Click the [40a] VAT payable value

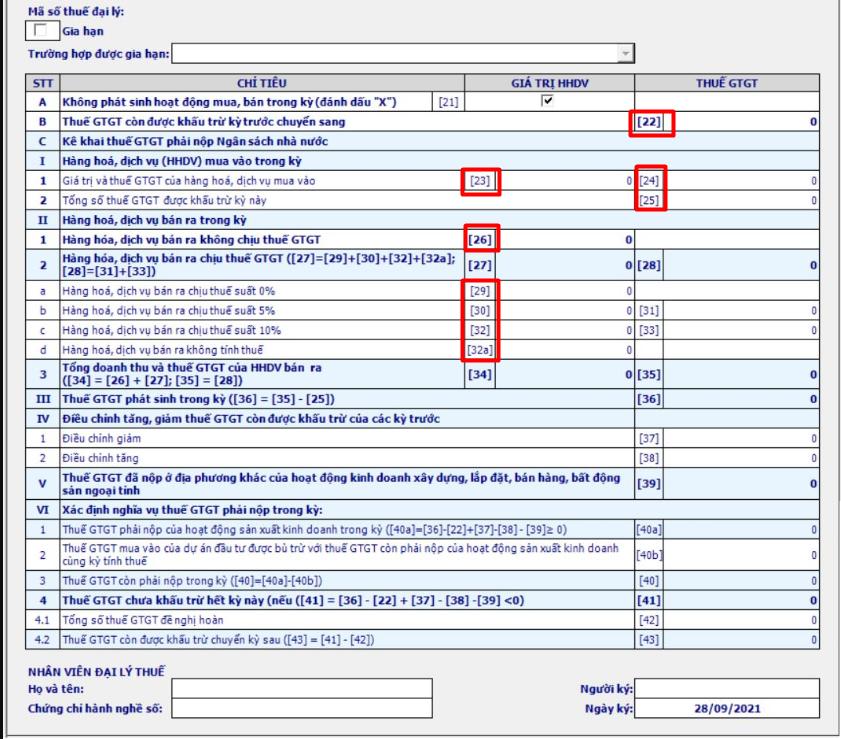[x=742, y=530]
